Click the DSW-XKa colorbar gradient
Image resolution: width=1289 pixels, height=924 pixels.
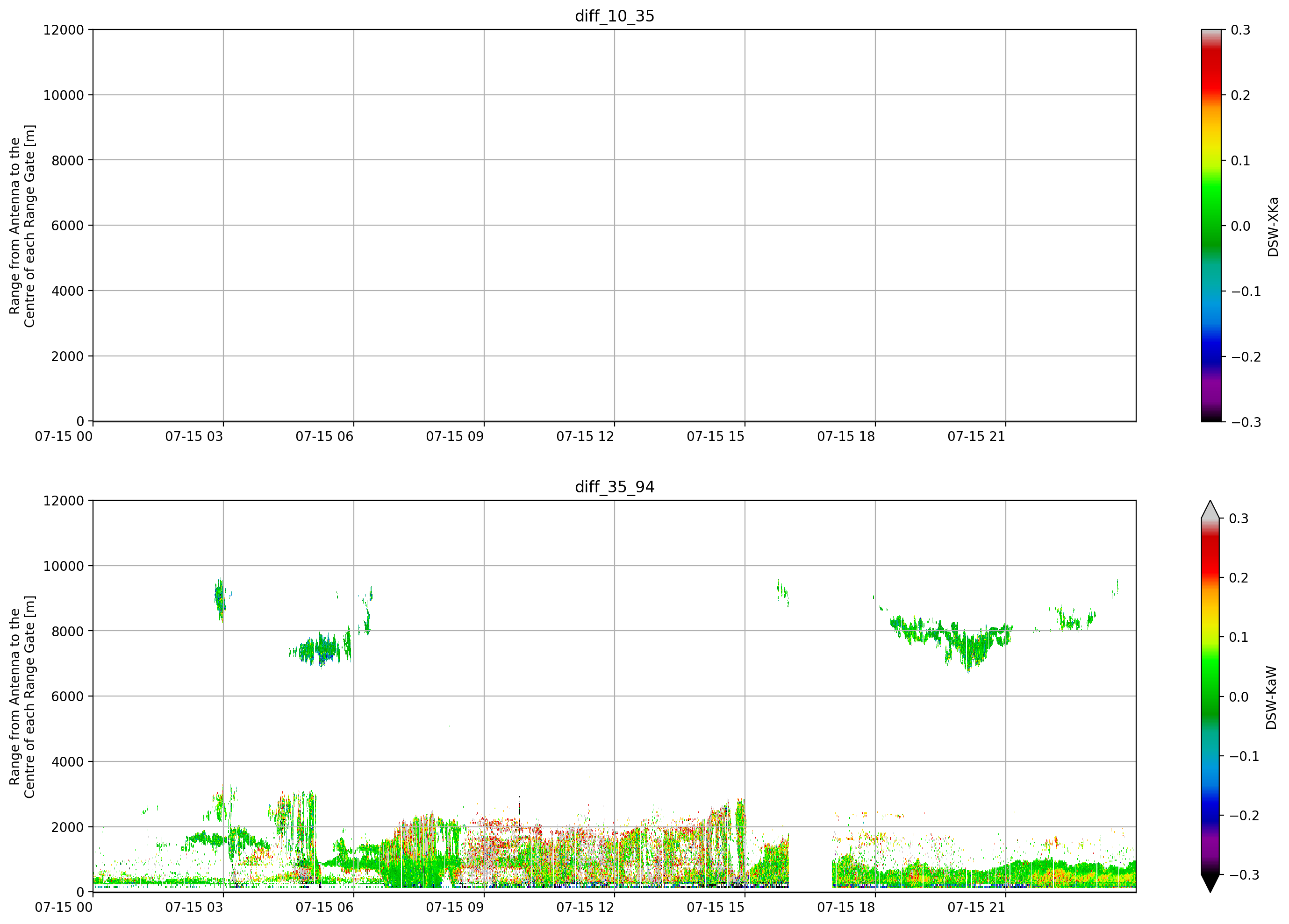click(x=1211, y=226)
